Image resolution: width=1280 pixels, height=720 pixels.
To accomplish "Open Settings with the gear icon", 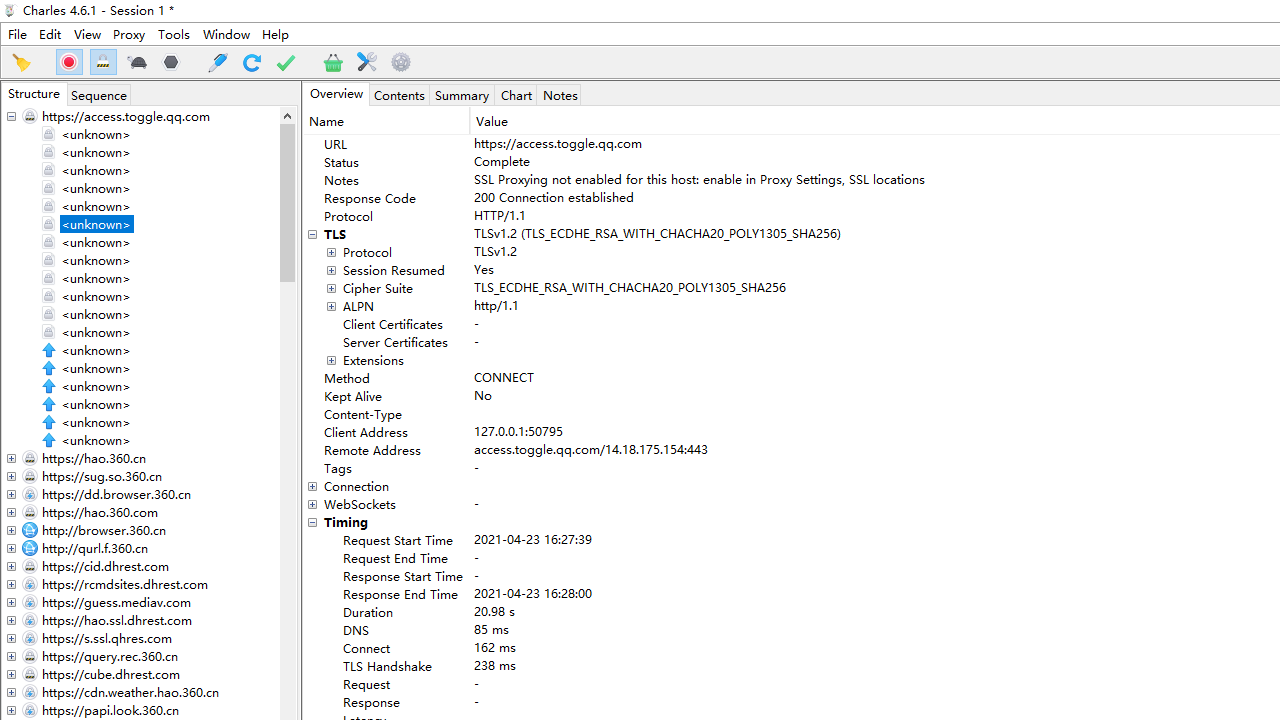I will tap(401, 63).
